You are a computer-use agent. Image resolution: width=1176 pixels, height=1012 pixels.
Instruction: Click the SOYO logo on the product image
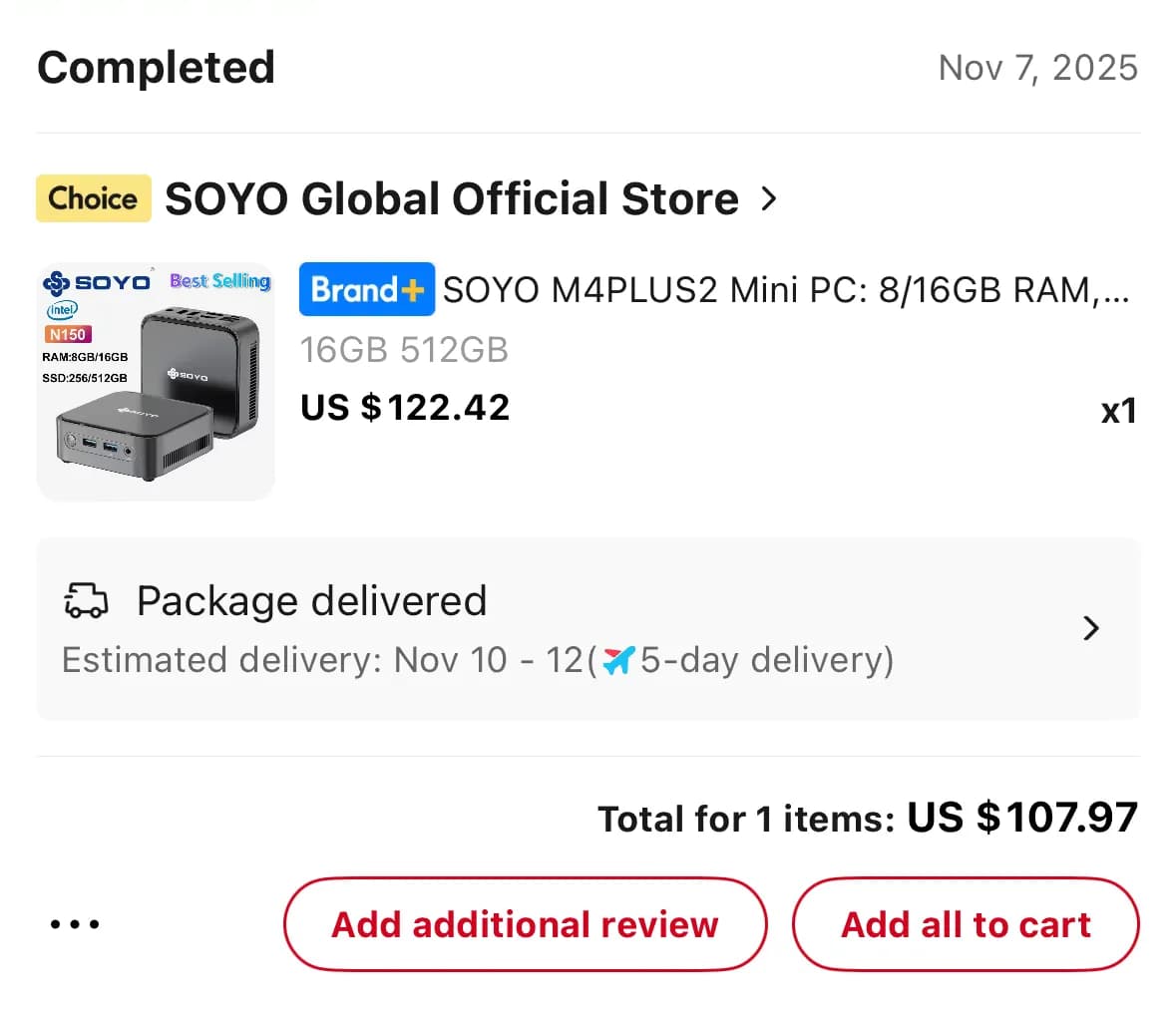[x=98, y=283]
